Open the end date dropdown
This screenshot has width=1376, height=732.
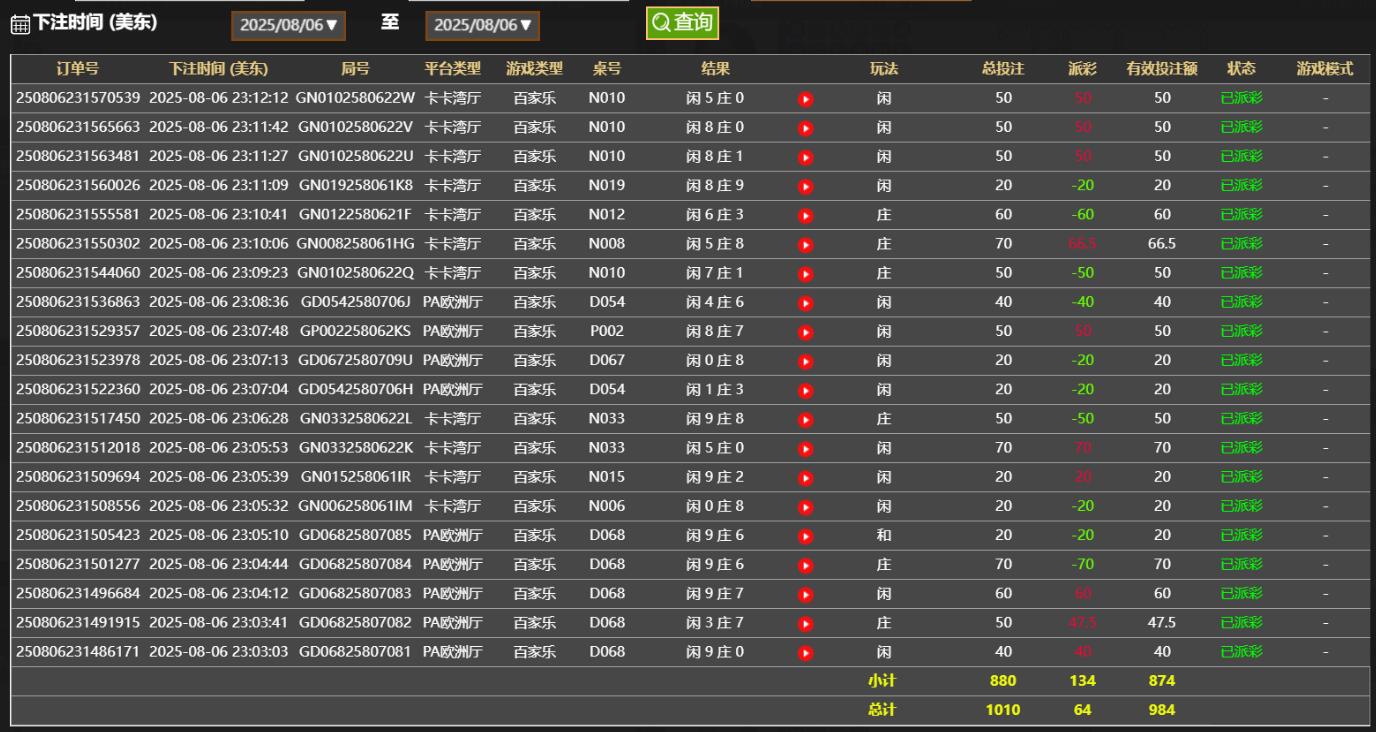[482, 25]
